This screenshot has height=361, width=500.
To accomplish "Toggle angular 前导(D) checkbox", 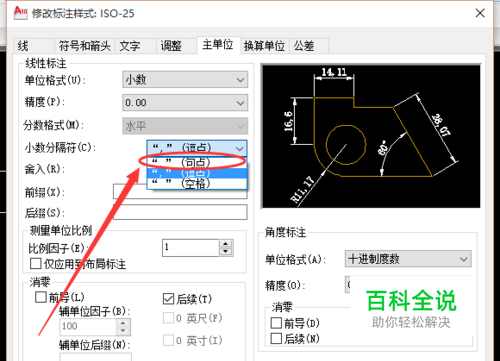I will point(276,323).
